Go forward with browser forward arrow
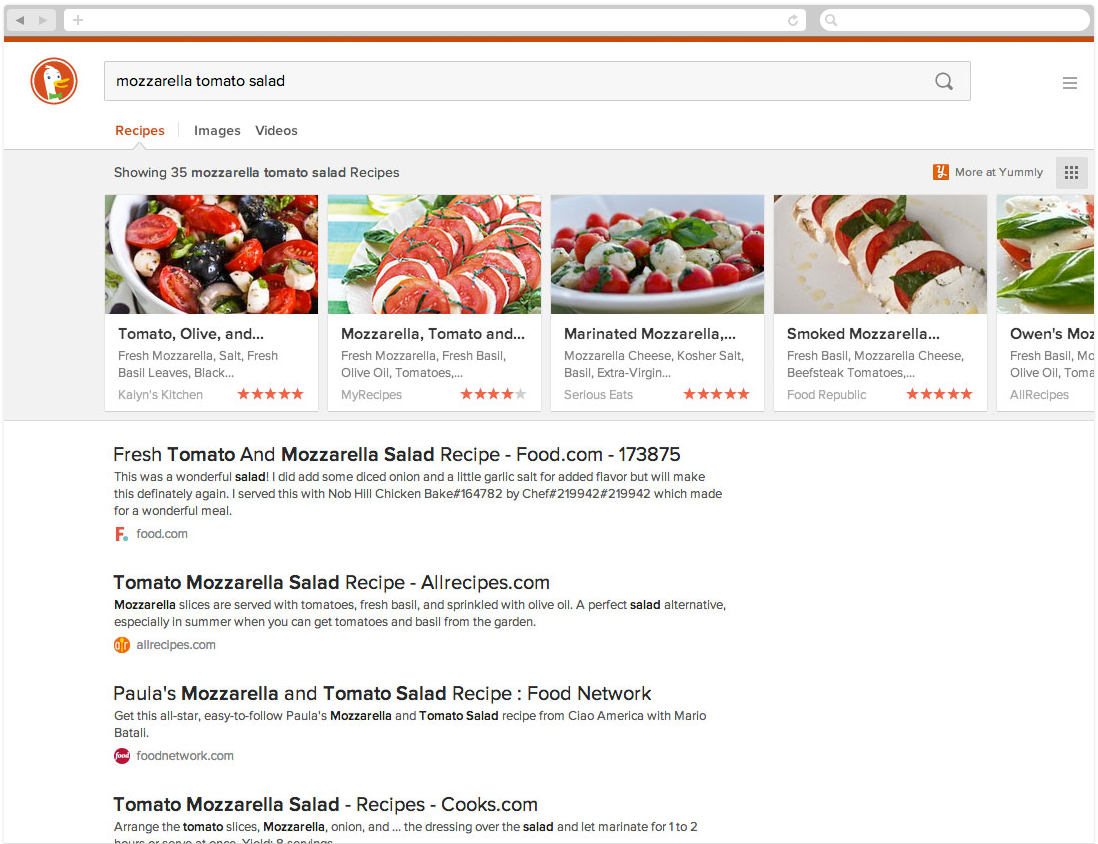The image size is (1098, 844). (x=43, y=20)
